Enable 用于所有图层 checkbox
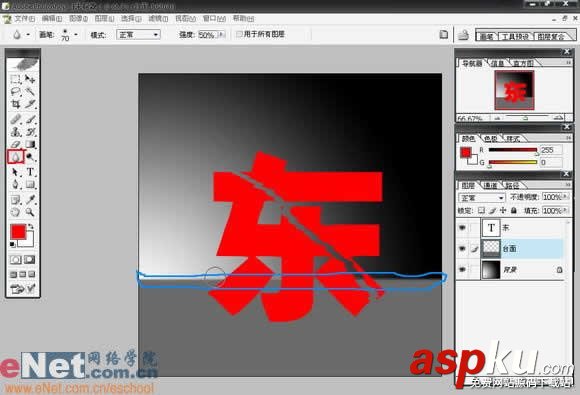 (239, 34)
